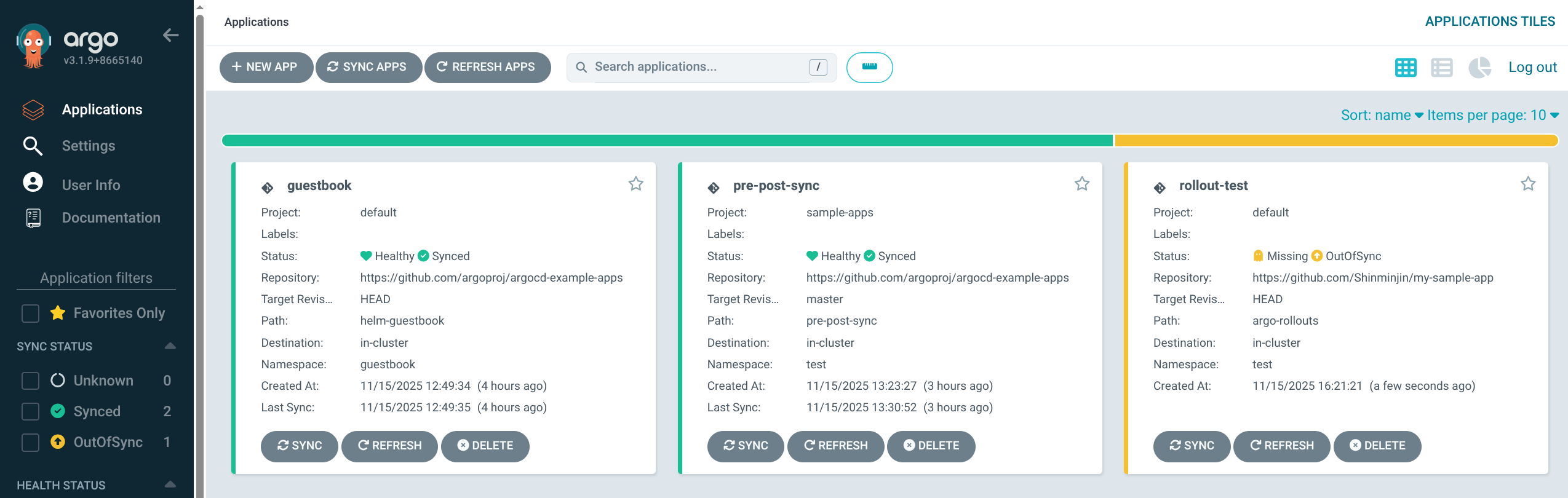
Task: Favorite the guestbook app star
Action: point(635,184)
